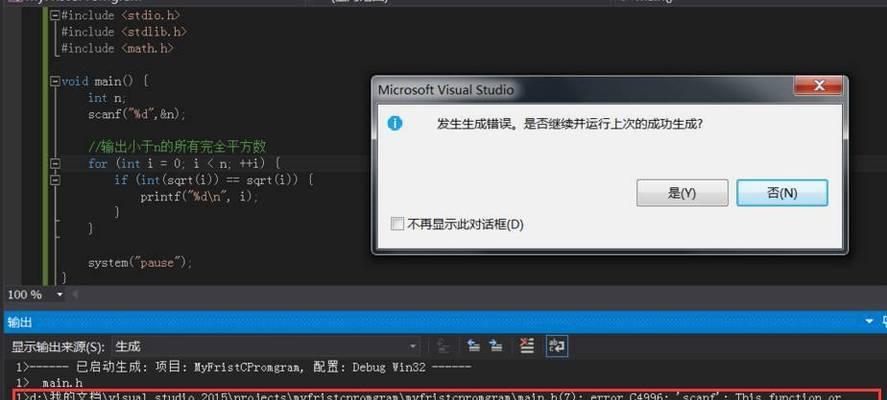
Task: Close the Microsoft Visual Studio dialog
Action: click(x=818, y=87)
